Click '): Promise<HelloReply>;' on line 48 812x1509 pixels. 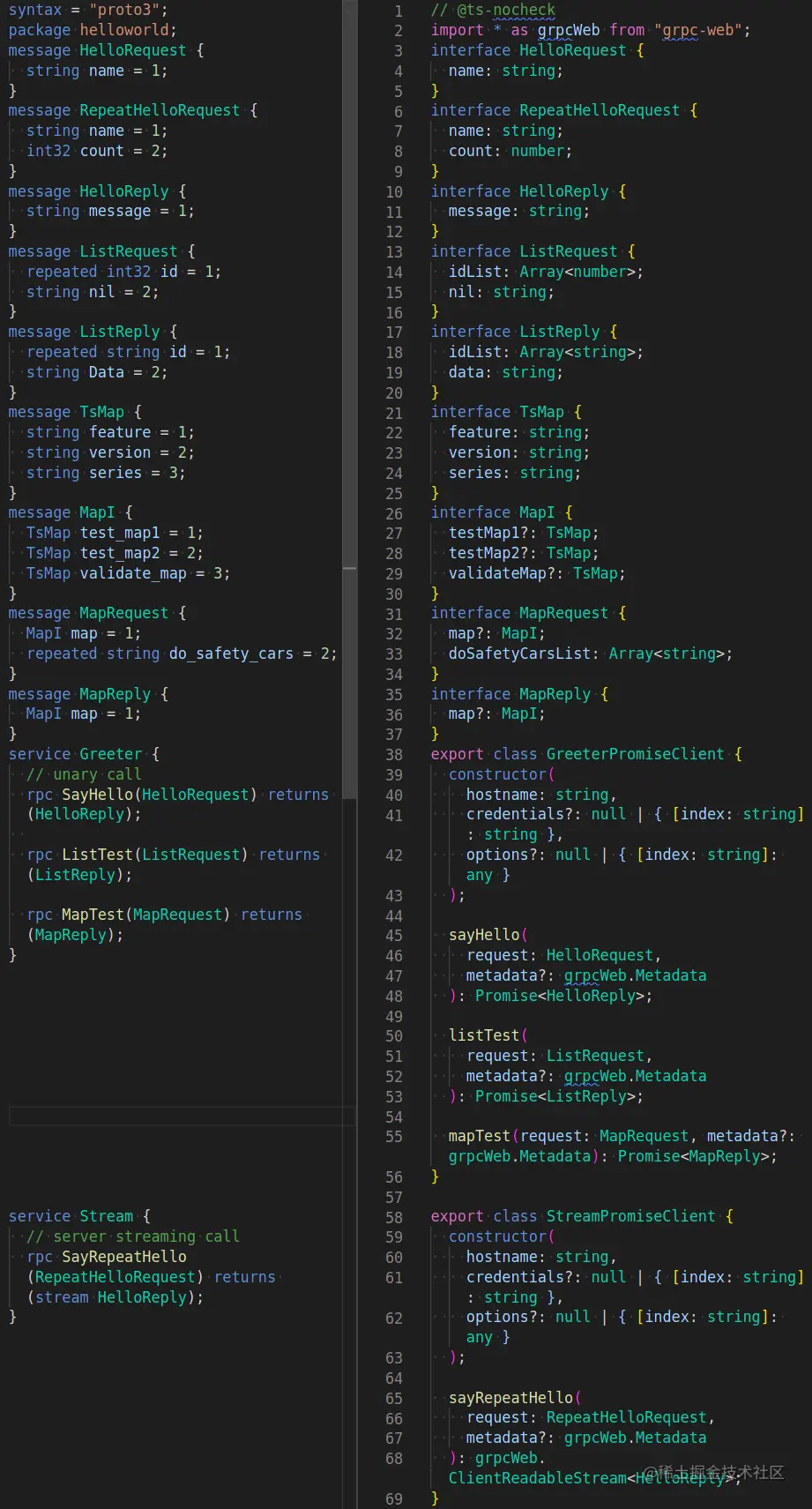551,996
